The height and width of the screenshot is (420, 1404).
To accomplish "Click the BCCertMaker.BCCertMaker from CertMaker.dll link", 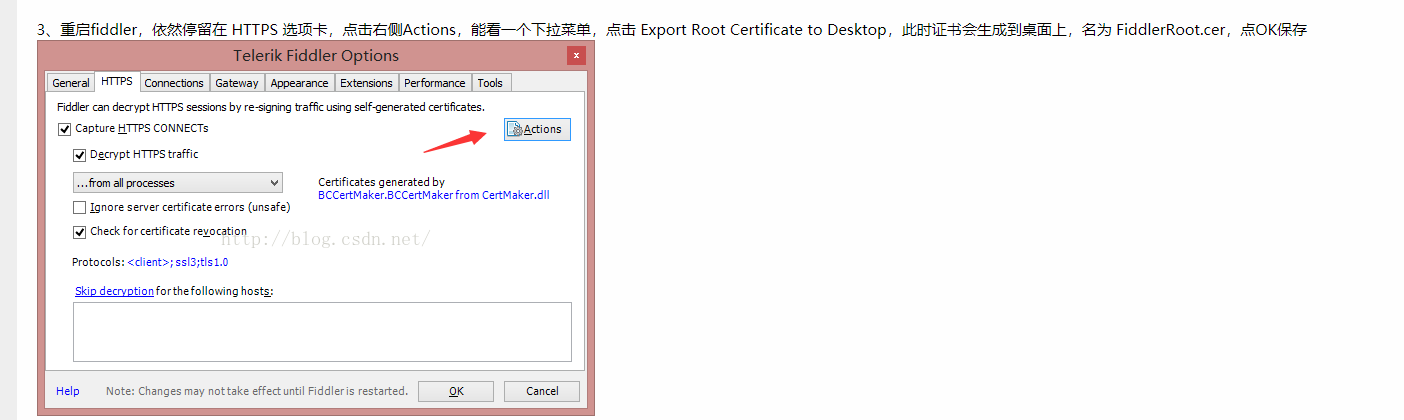I will click(x=434, y=196).
